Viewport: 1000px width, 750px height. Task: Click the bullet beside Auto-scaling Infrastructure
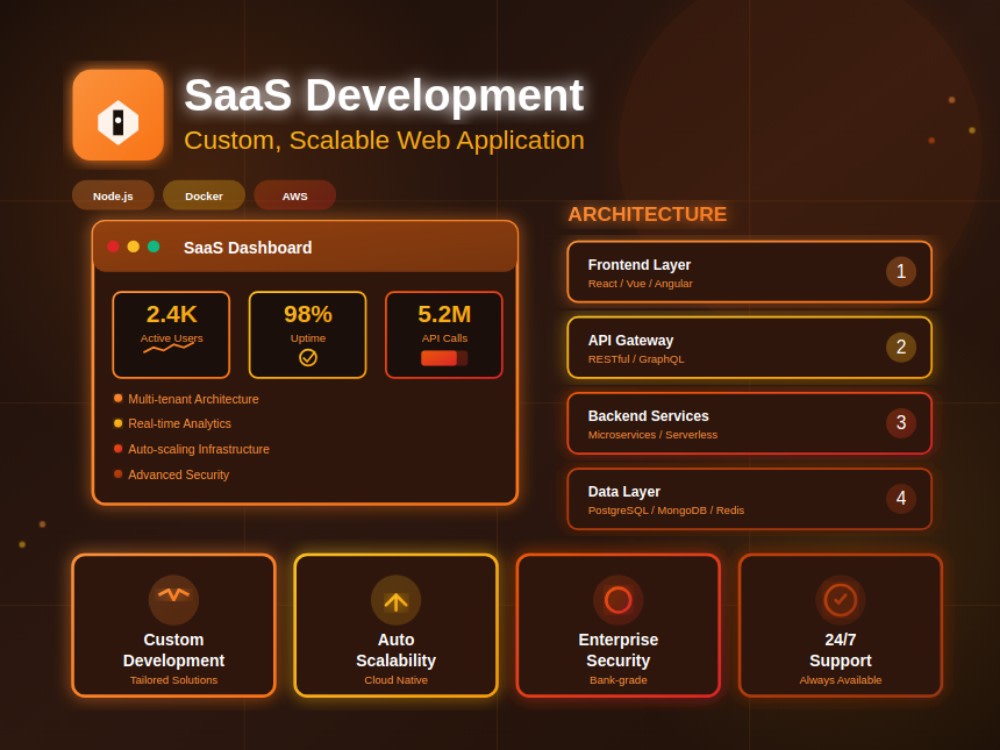[118, 449]
